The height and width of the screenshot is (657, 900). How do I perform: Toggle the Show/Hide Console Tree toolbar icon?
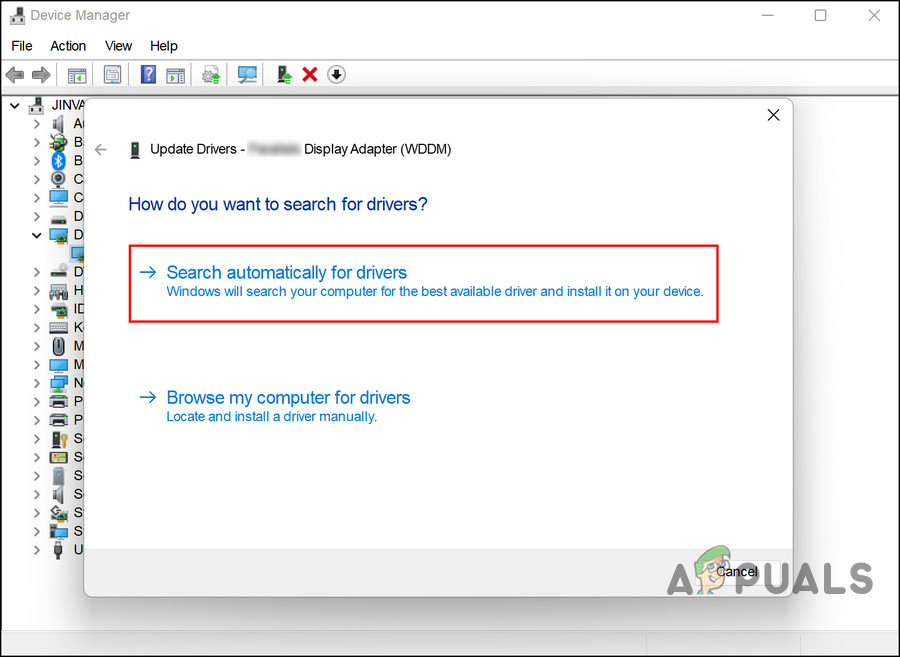click(x=77, y=75)
